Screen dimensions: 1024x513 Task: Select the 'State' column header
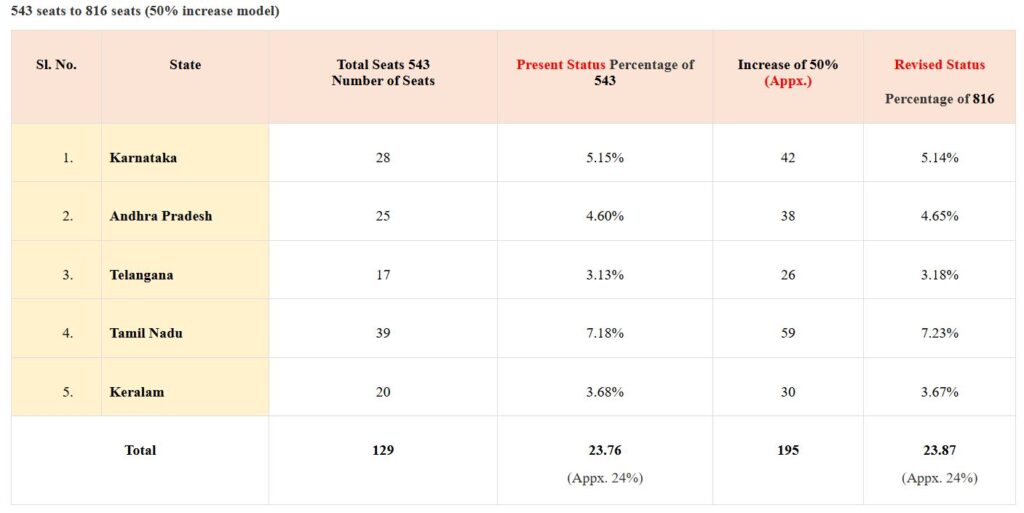185,65
